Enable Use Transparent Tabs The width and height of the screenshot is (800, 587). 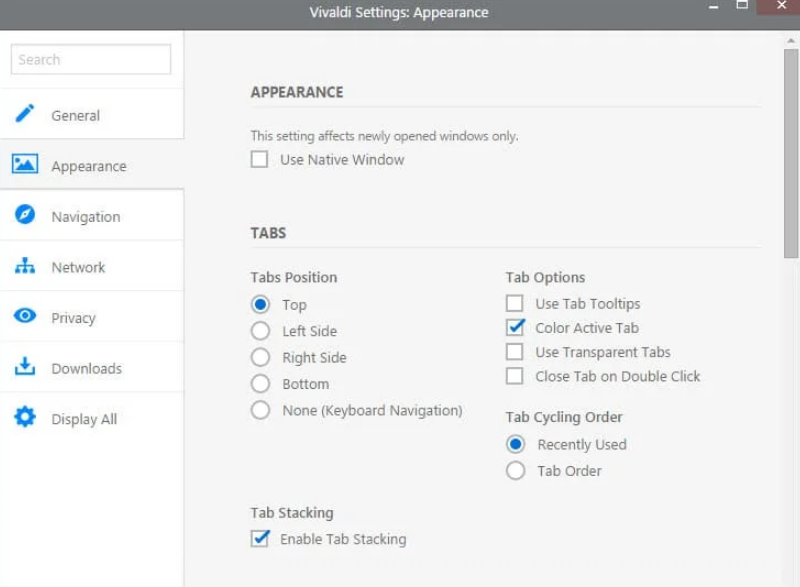[x=514, y=352]
